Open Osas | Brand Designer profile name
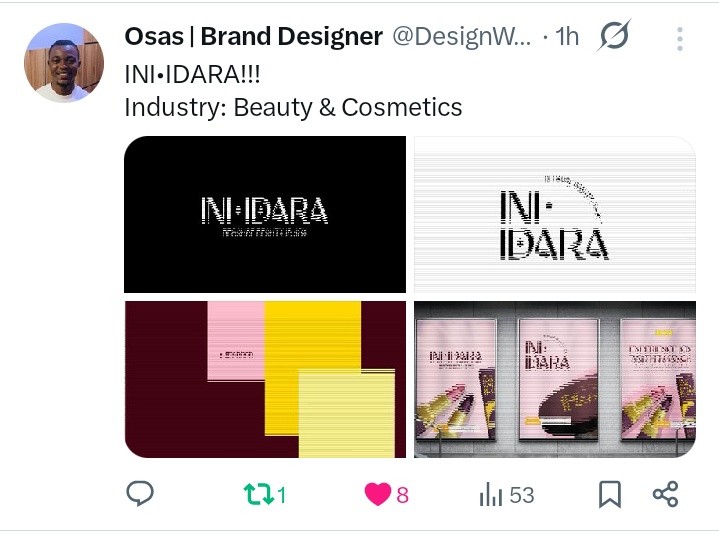This screenshot has height=539, width=719. click(x=254, y=36)
